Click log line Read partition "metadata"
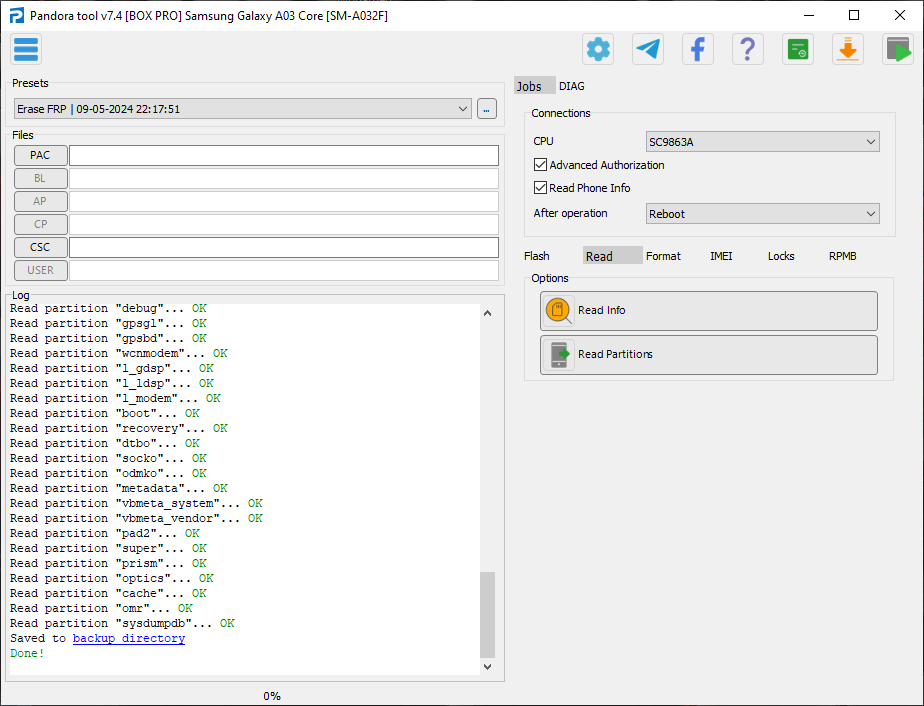924x706 pixels. (x=118, y=488)
